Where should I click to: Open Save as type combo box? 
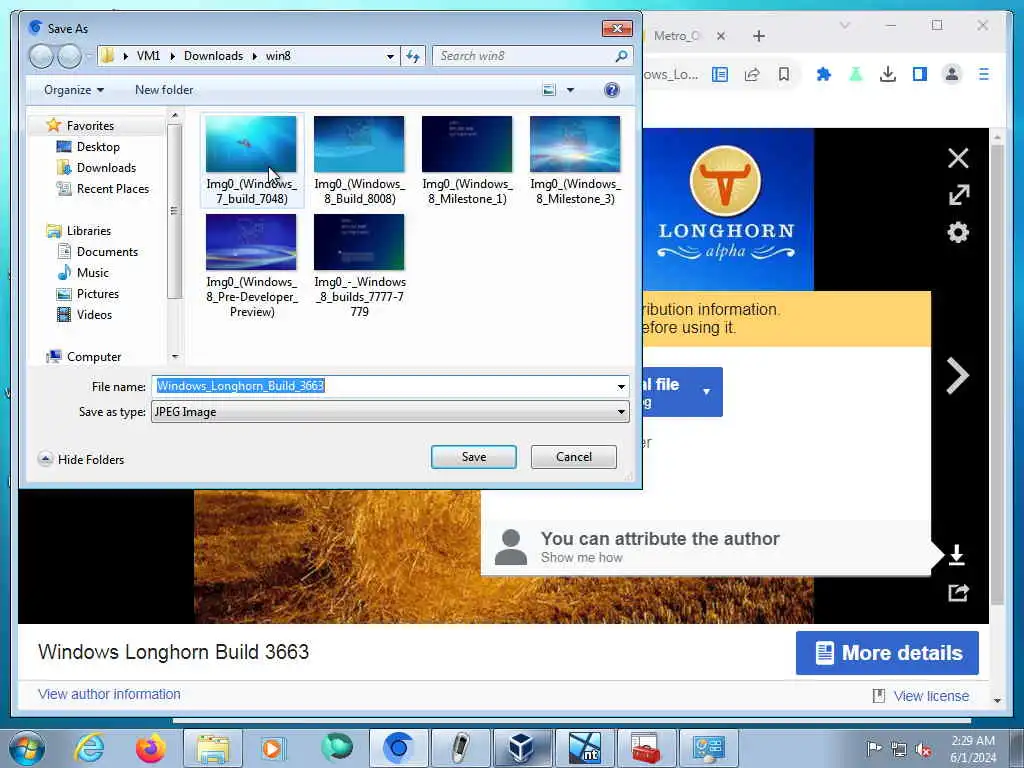(390, 412)
